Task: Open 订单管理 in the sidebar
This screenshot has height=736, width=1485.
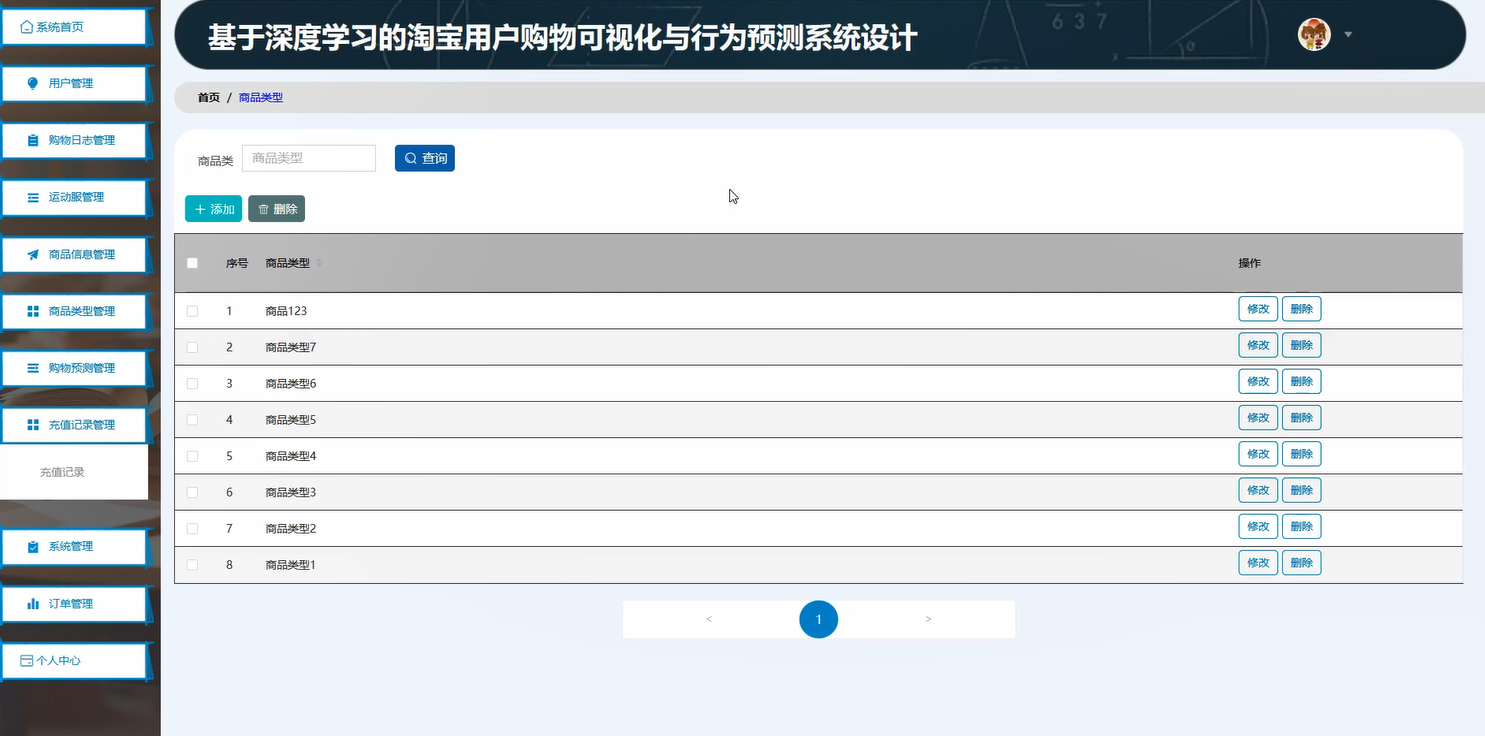Action: pyautogui.click(x=74, y=603)
